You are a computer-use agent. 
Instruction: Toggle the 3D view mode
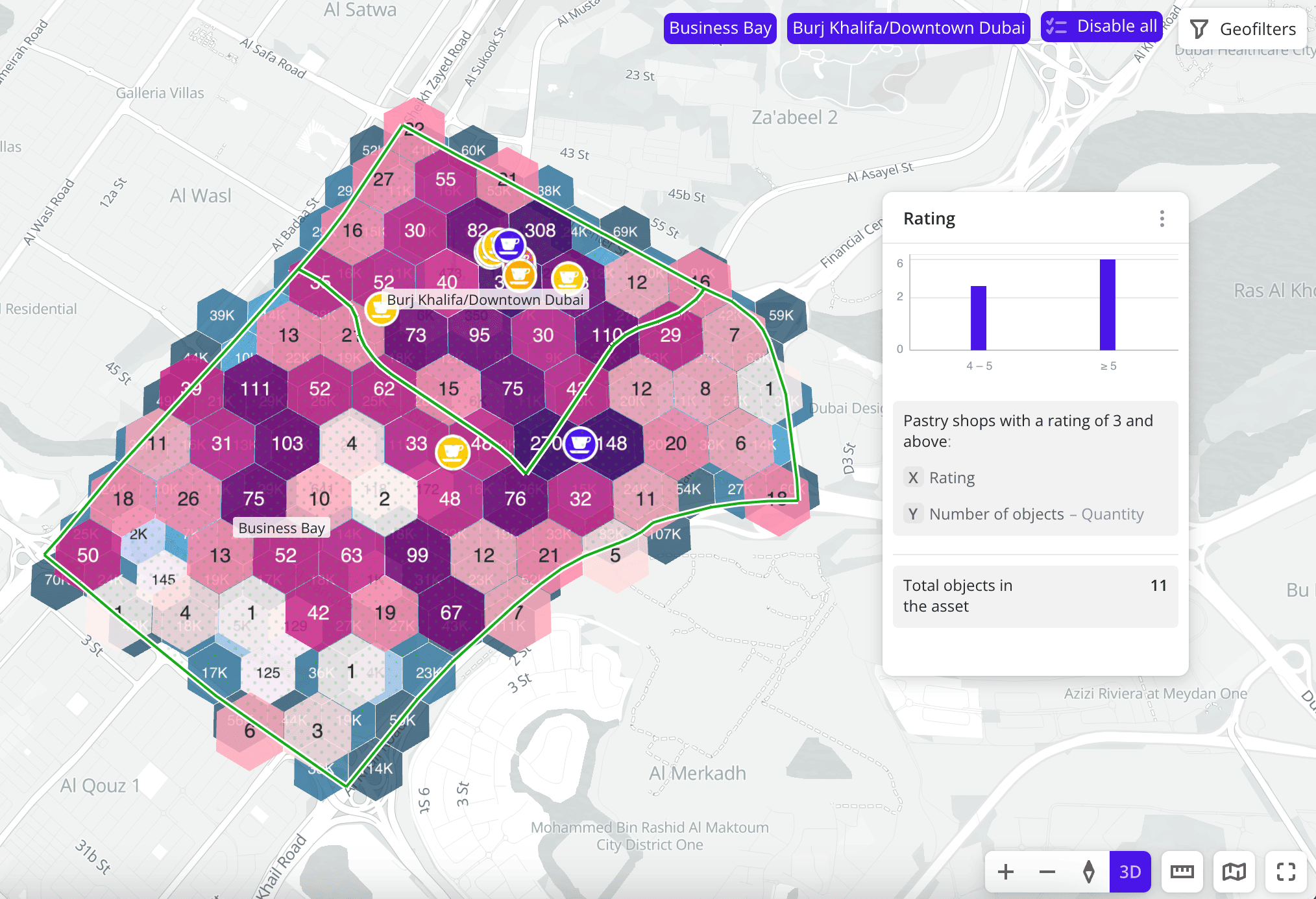coord(1130,872)
